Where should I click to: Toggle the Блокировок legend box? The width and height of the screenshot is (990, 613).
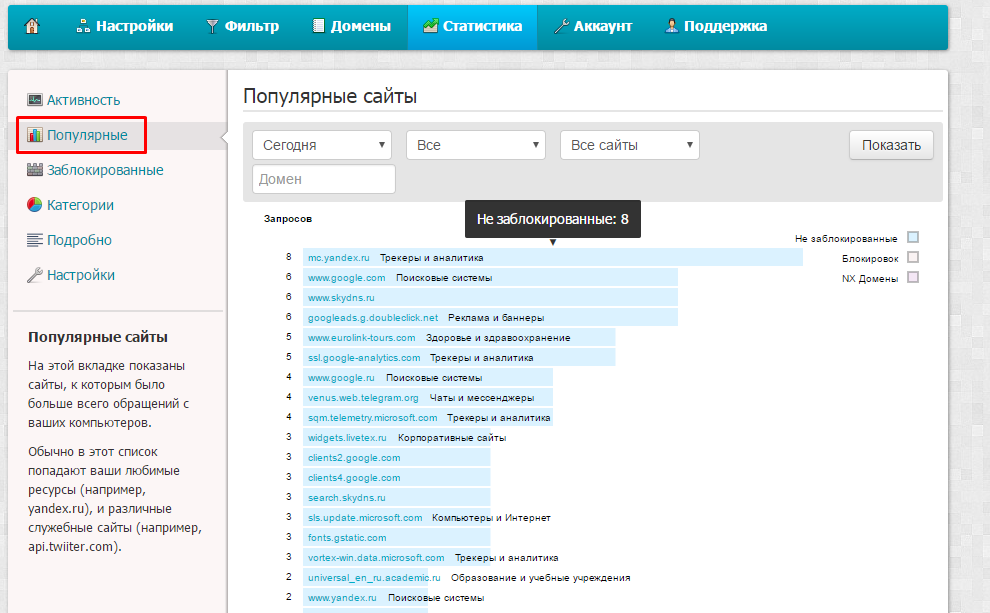[912, 258]
